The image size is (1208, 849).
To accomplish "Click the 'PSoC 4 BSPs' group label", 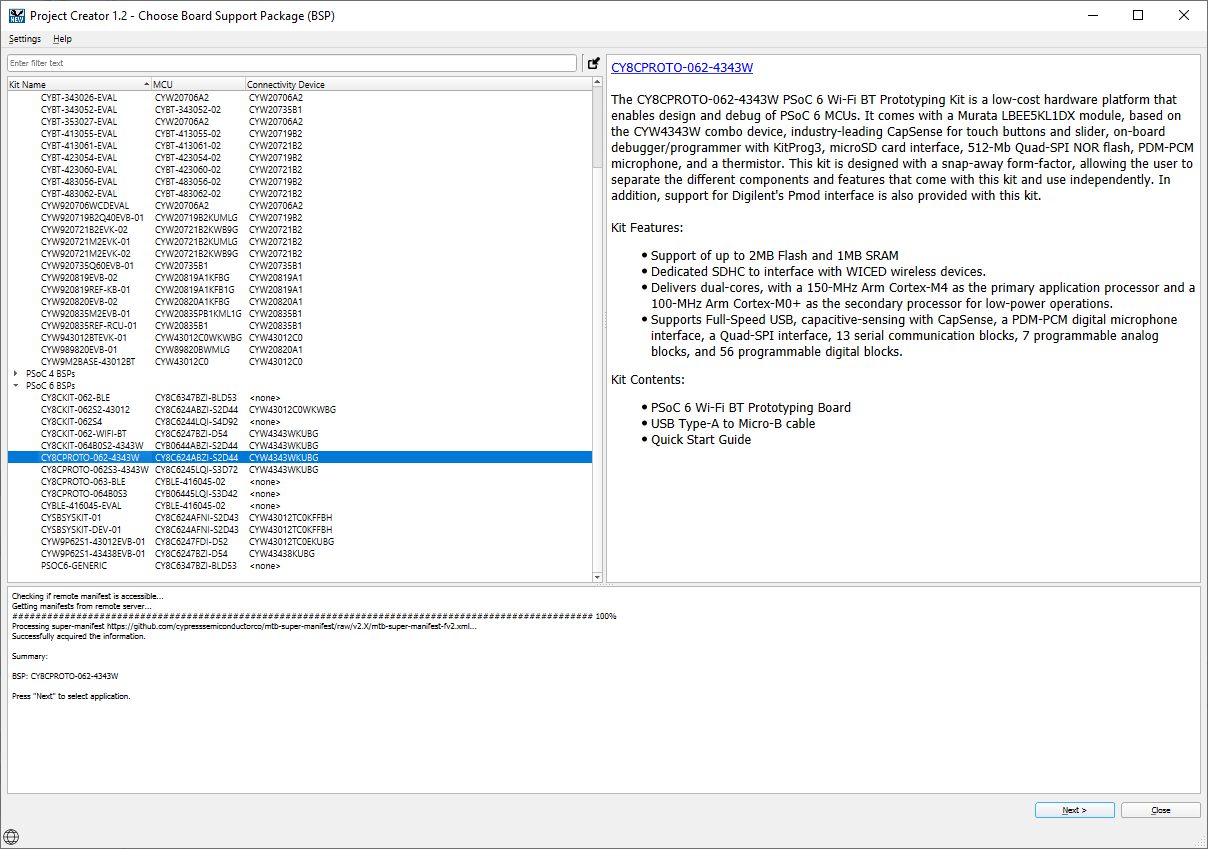I will click(x=50, y=373).
